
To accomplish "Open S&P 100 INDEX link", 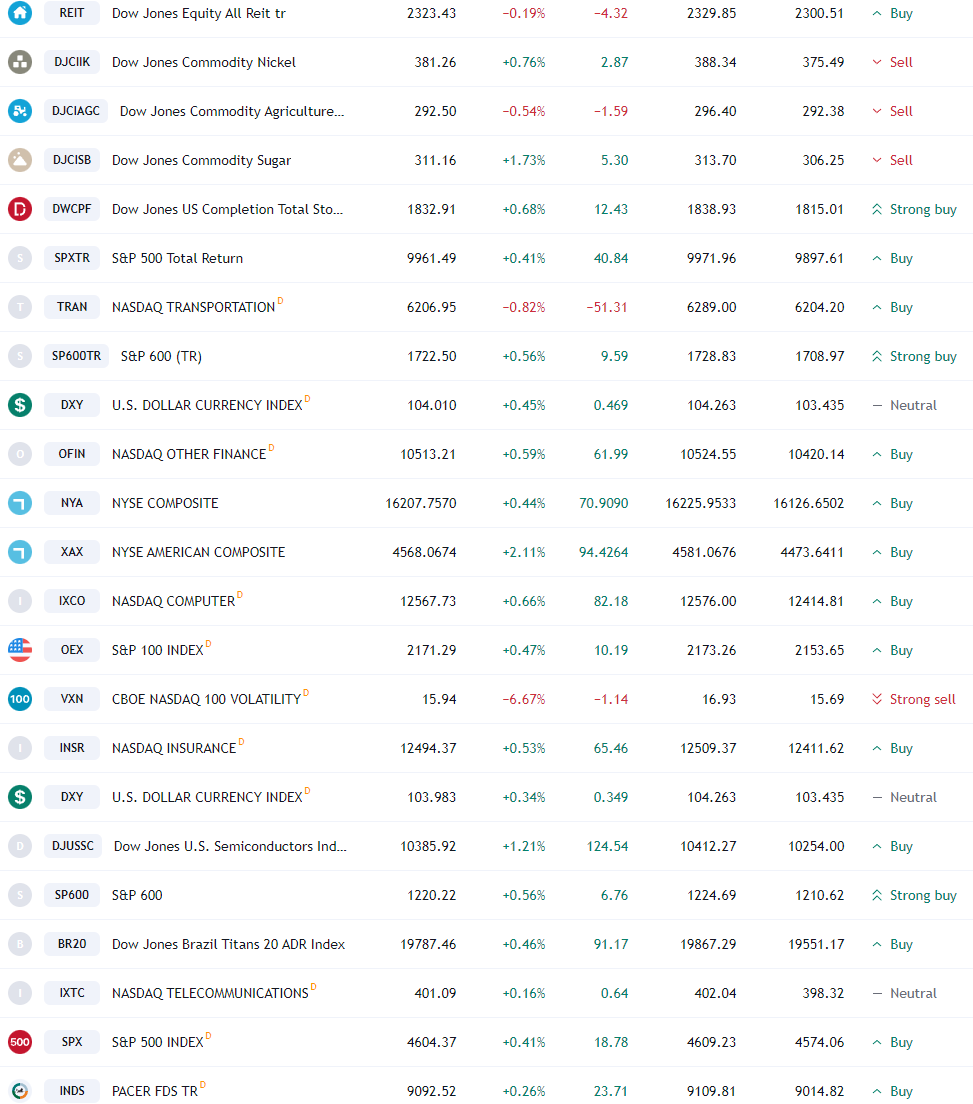I will 158,650.
